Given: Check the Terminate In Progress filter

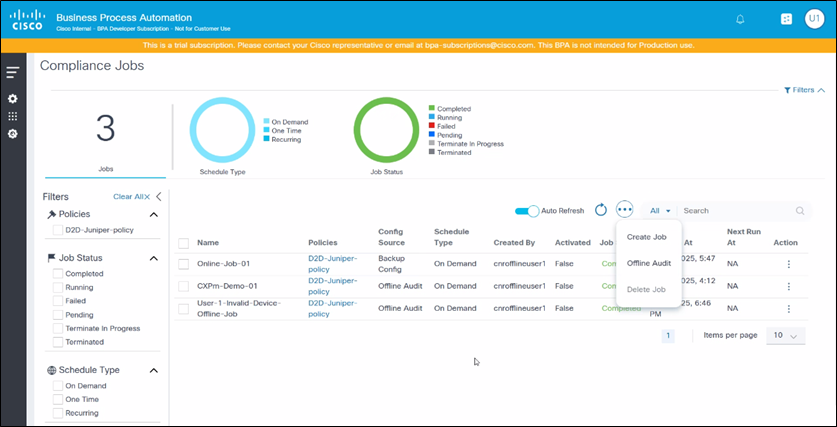Looking at the screenshot, I should click(x=58, y=328).
